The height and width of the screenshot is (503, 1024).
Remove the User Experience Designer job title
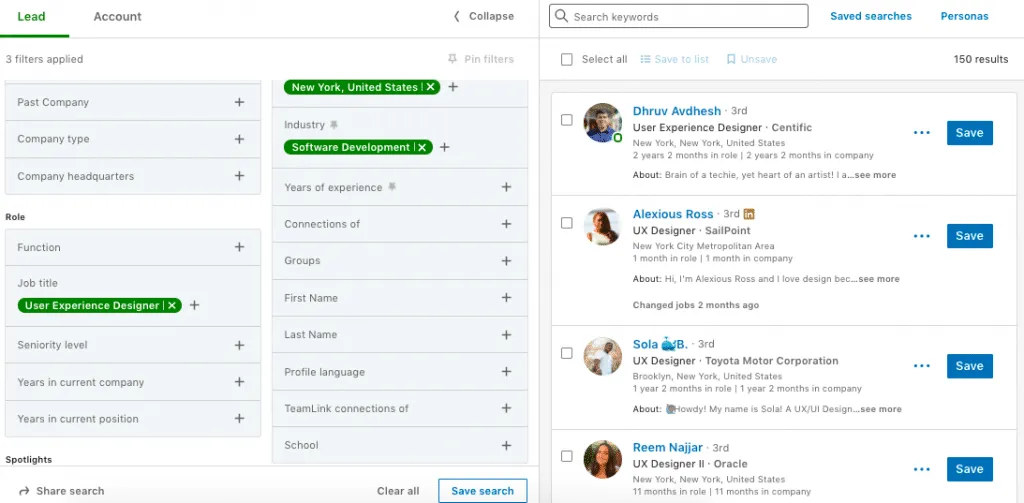pos(172,306)
